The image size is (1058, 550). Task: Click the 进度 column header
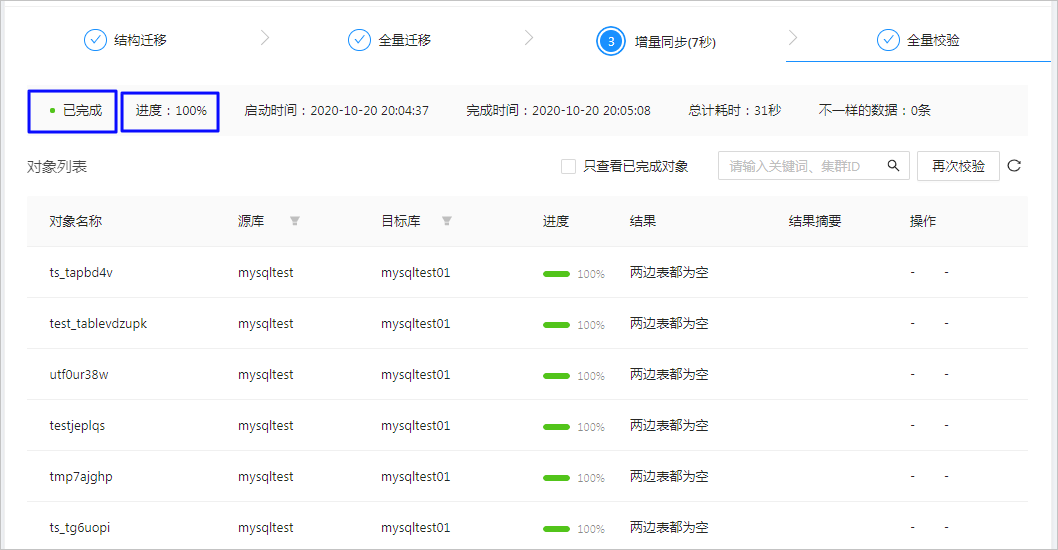click(556, 221)
